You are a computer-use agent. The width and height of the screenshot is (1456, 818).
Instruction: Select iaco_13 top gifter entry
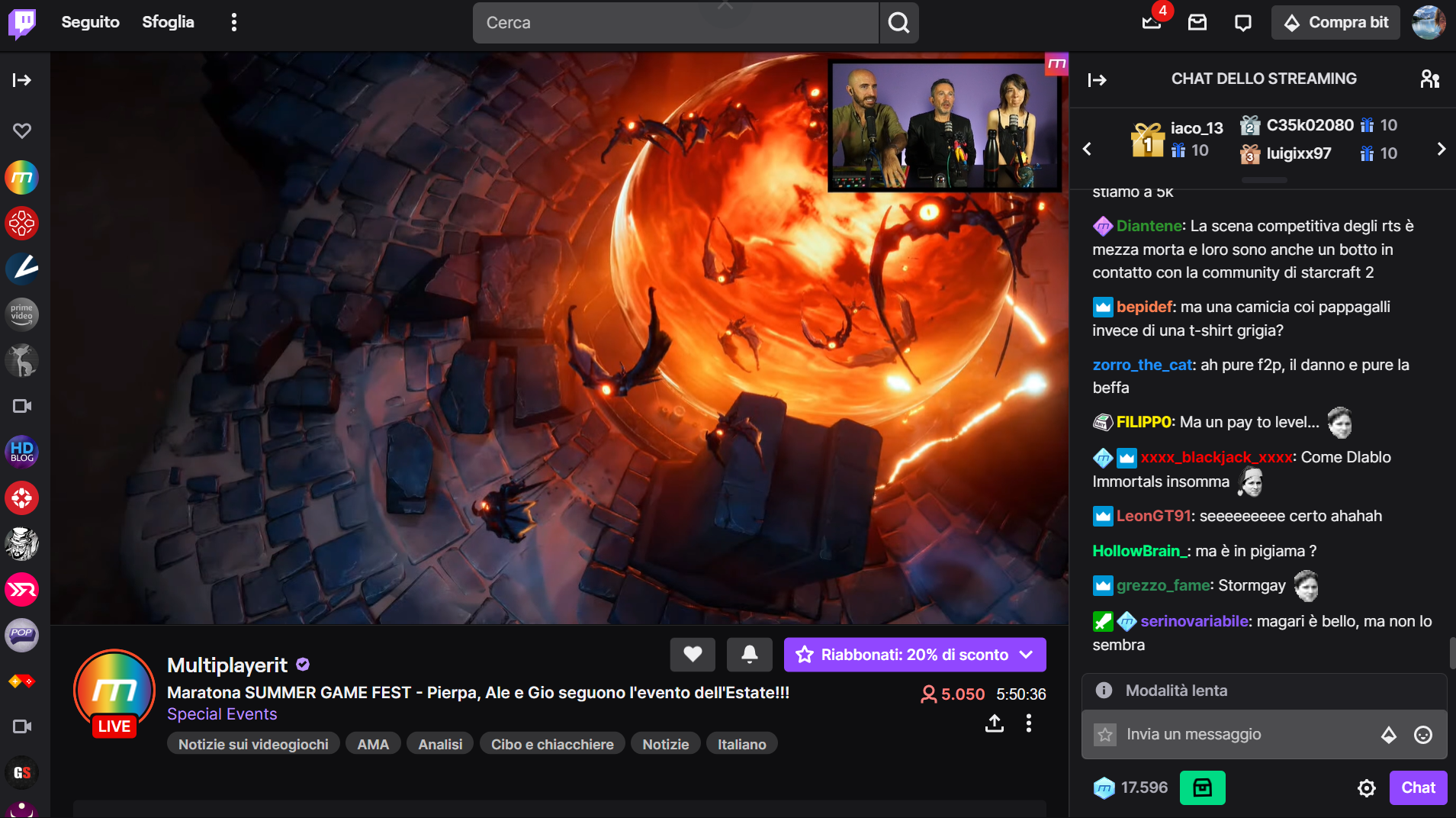click(x=1178, y=140)
